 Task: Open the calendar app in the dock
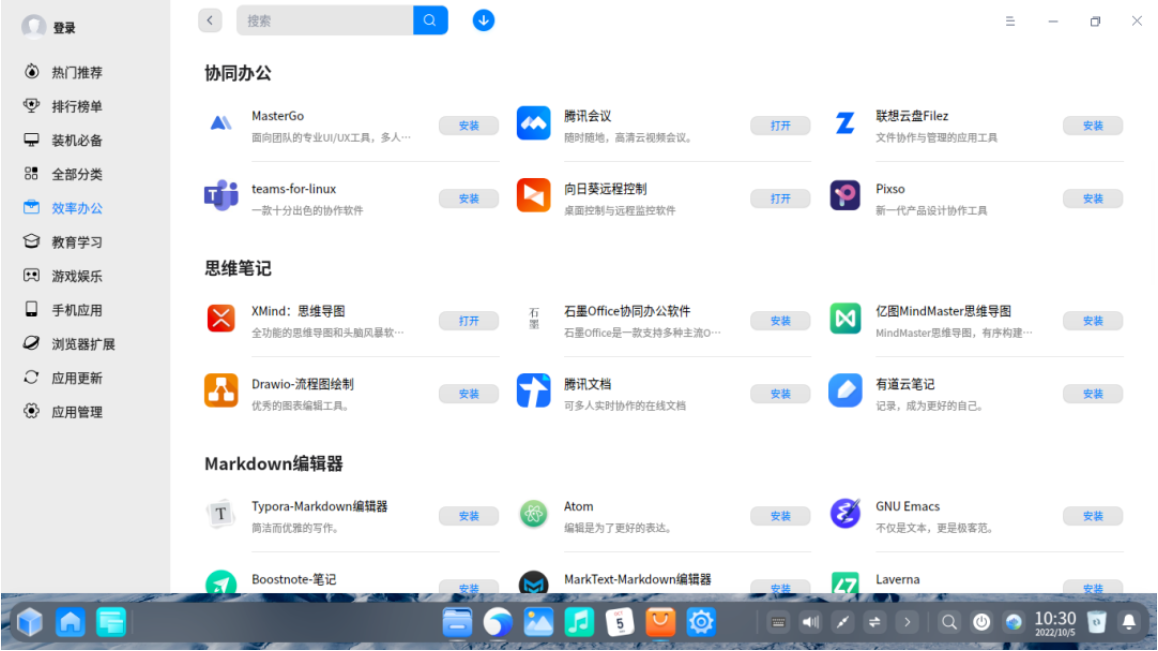pos(620,622)
